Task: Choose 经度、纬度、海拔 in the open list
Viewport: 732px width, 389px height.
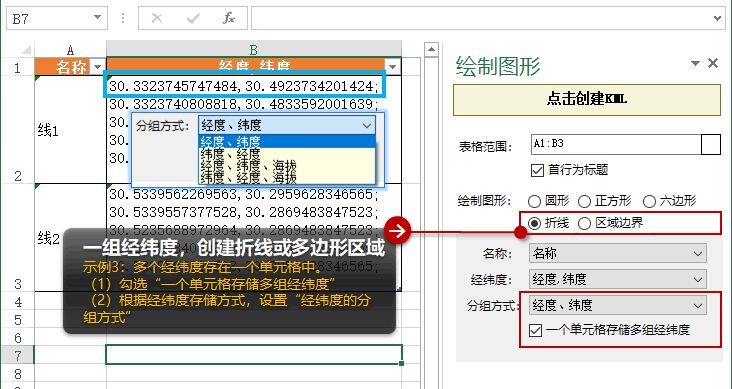Action: click(x=287, y=166)
